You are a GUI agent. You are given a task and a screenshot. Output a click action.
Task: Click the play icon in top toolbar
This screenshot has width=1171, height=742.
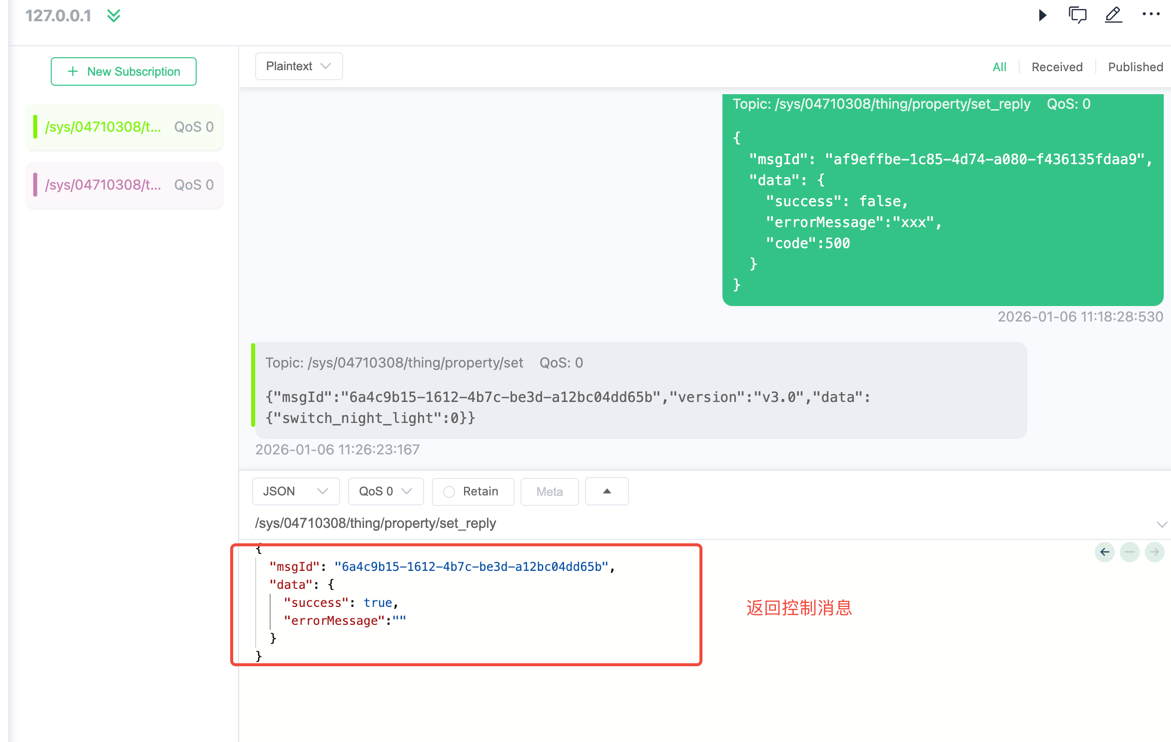1042,16
